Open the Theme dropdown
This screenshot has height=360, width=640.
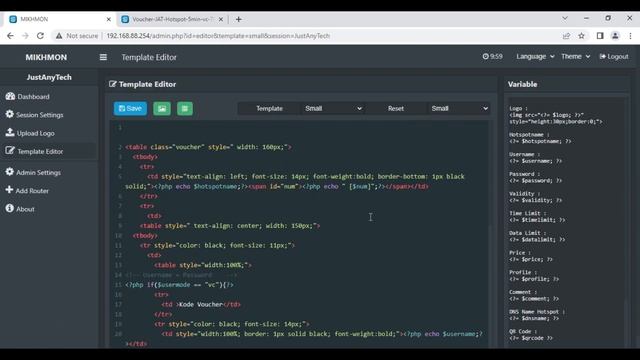coord(576,57)
